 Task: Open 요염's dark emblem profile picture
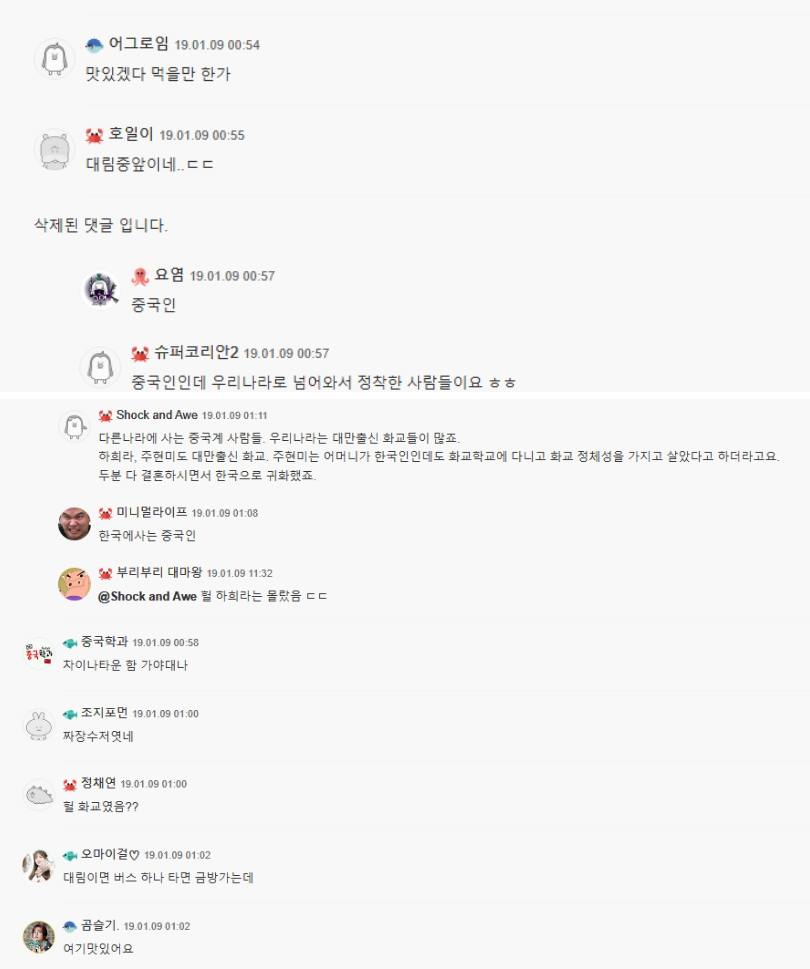point(101,289)
